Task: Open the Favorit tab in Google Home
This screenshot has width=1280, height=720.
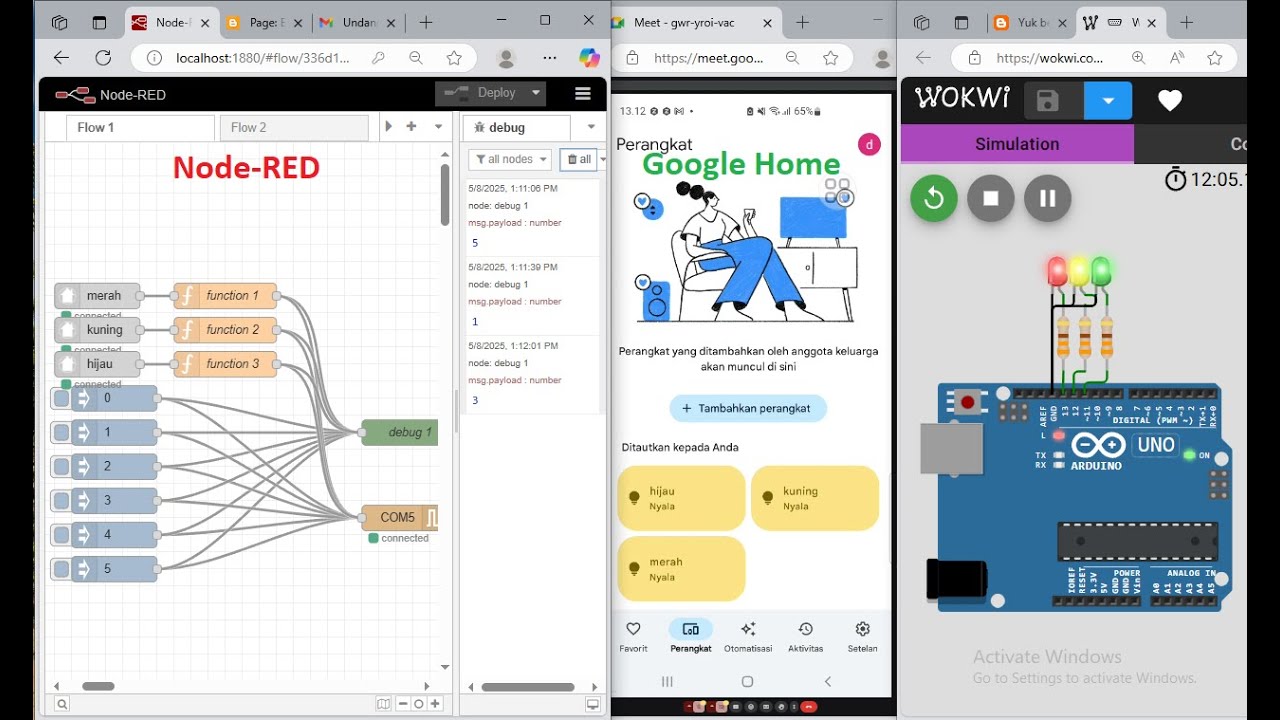Action: (x=633, y=636)
